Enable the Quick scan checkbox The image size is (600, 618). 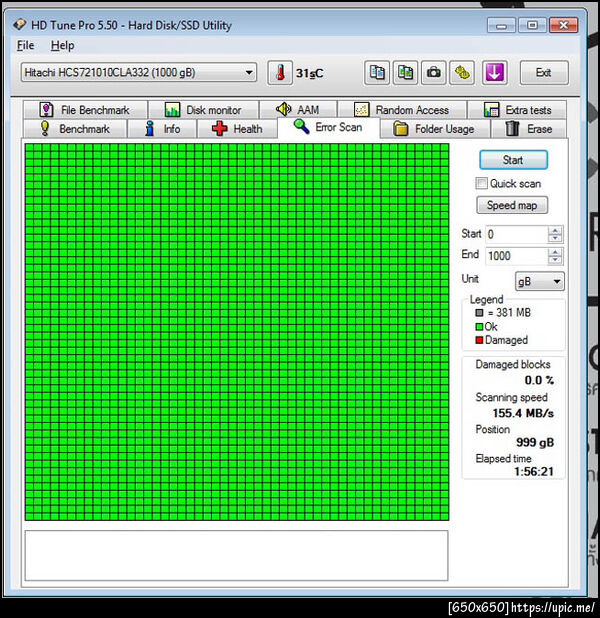[481, 183]
